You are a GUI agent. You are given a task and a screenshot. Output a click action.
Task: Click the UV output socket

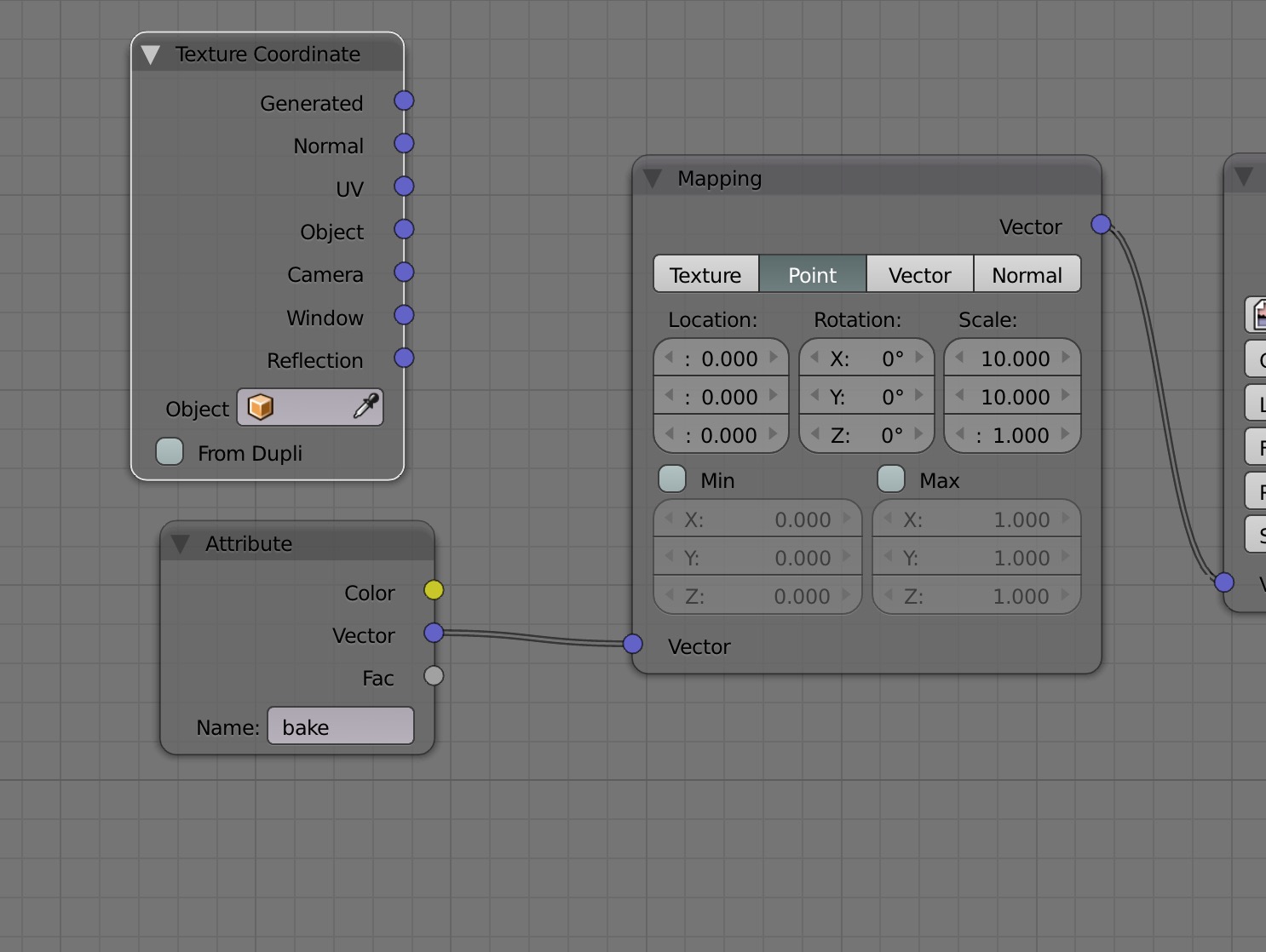tap(404, 186)
